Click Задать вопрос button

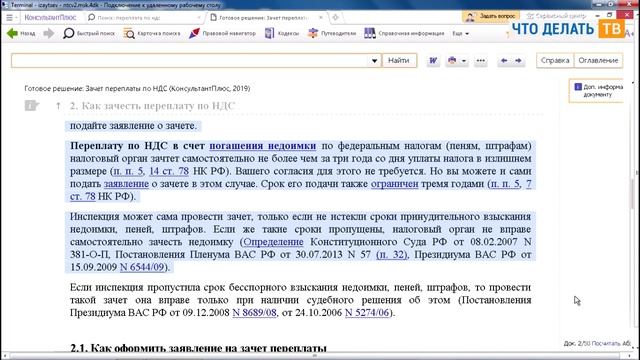(x=491, y=16)
